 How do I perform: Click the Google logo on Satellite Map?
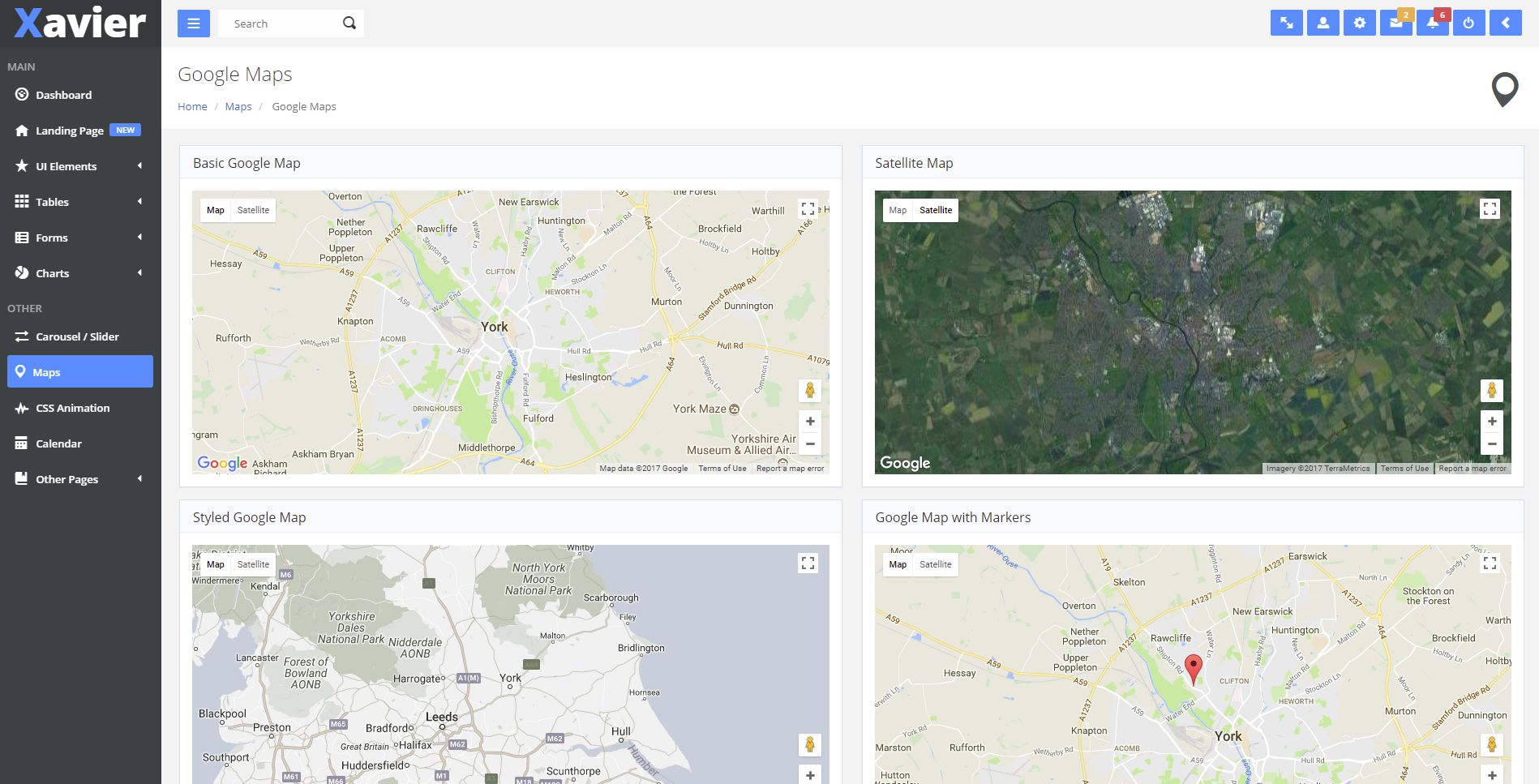click(905, 463)
